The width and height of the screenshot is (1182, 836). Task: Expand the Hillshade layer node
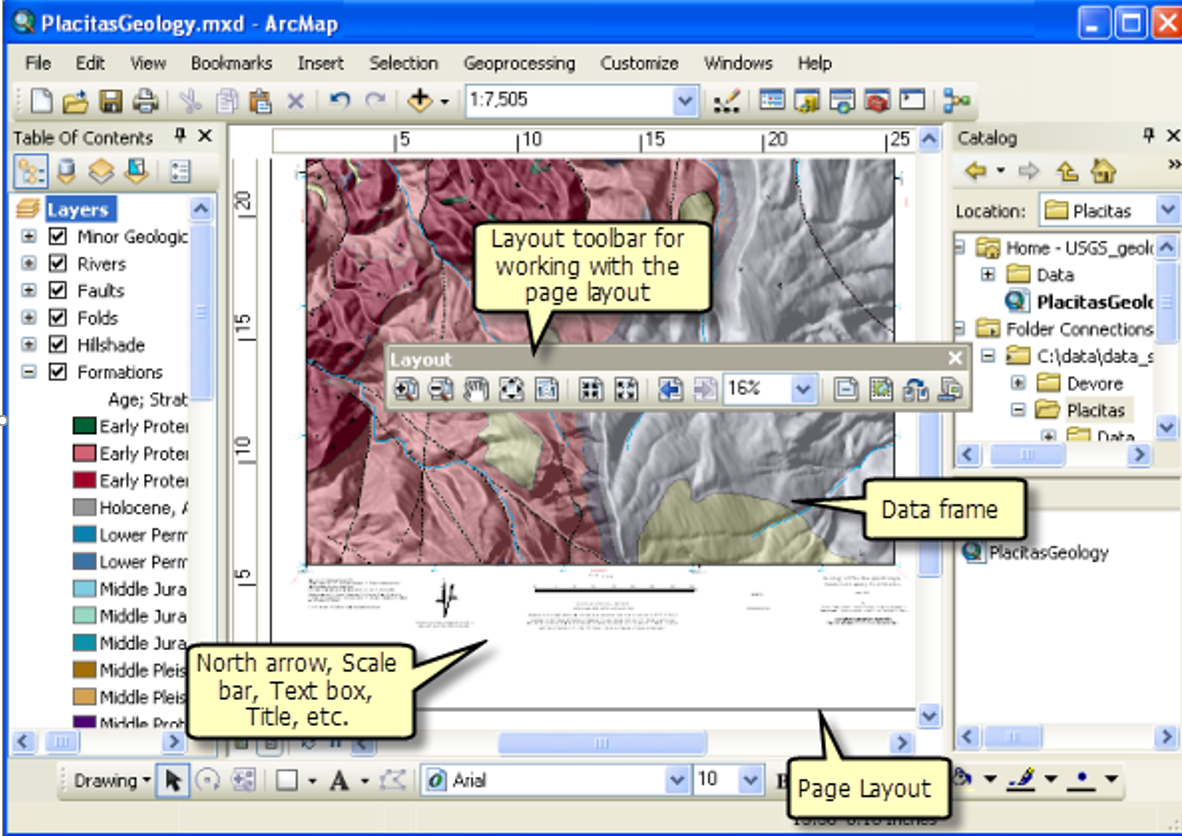pyautogui.click(x=29, y=345)
